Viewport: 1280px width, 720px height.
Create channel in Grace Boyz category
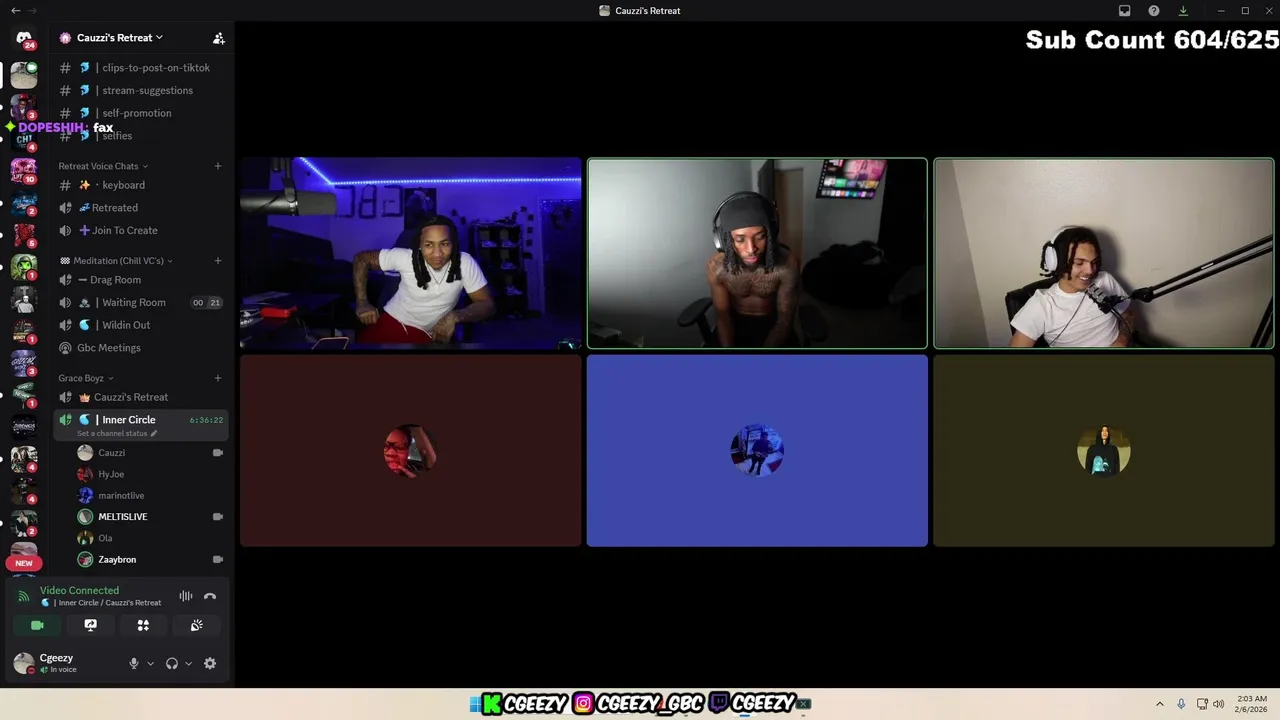click(x=218, y=378)
